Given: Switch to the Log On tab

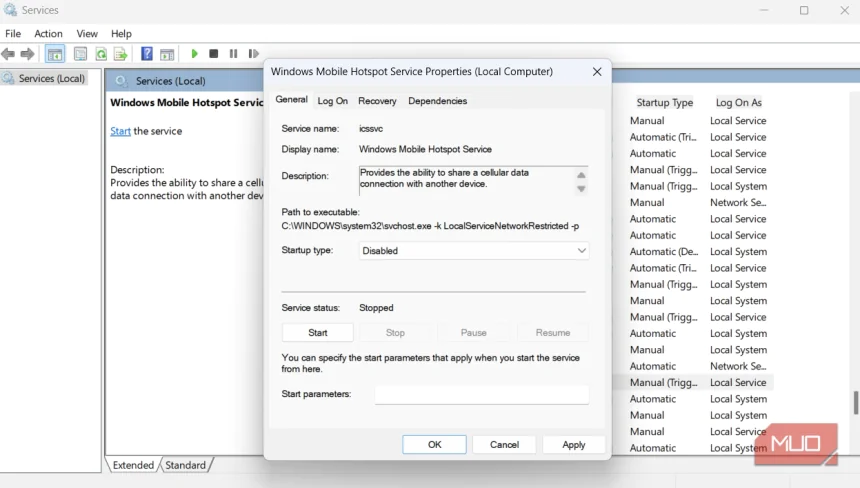Looking at the screenshot, I should [x=333, y=101].
